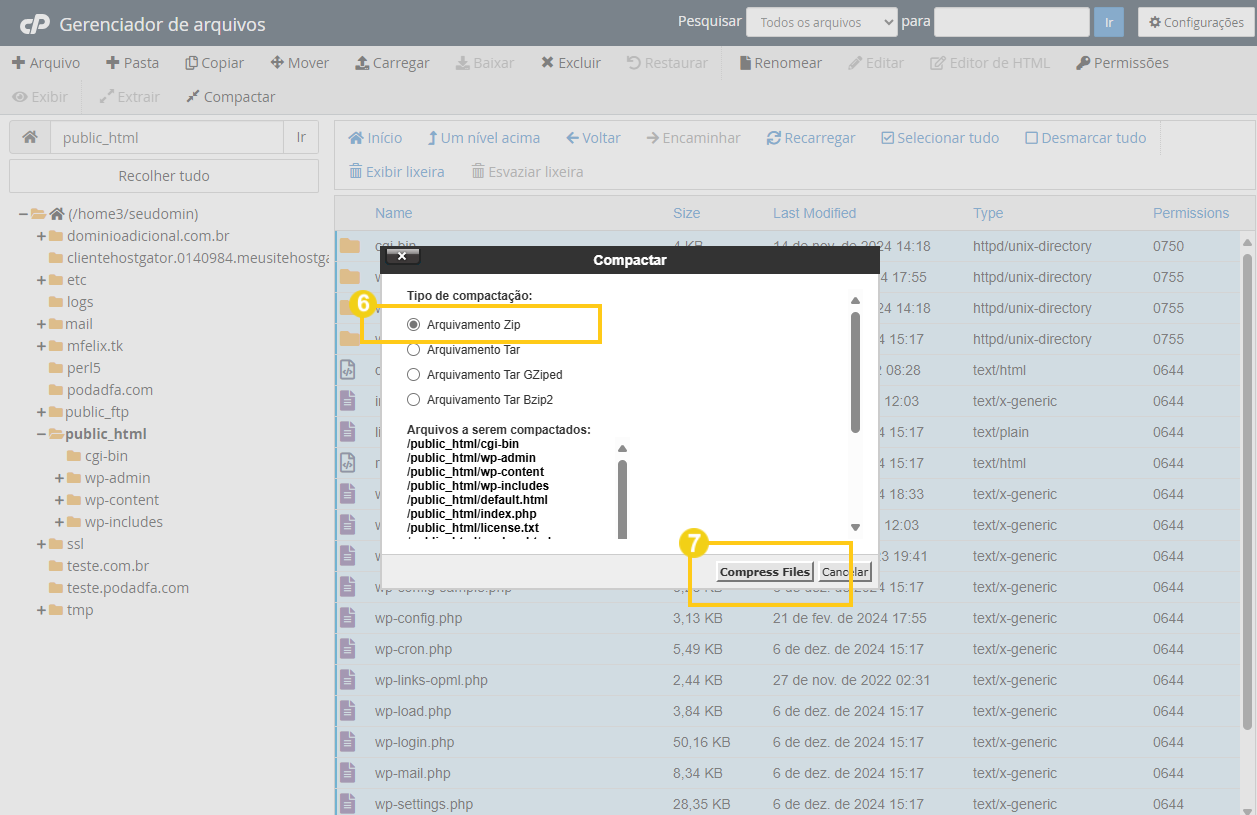Click the file icon of wp-config.php
1257x815 pixels.
pyautogui.click(x=348, y=618)
